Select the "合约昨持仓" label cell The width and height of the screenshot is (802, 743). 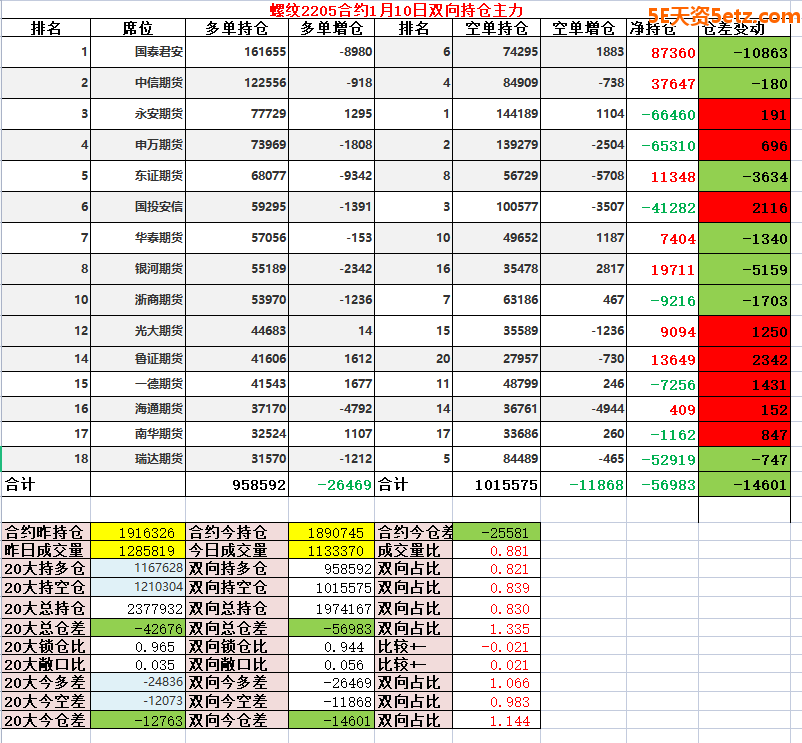(x=46, y=533)
